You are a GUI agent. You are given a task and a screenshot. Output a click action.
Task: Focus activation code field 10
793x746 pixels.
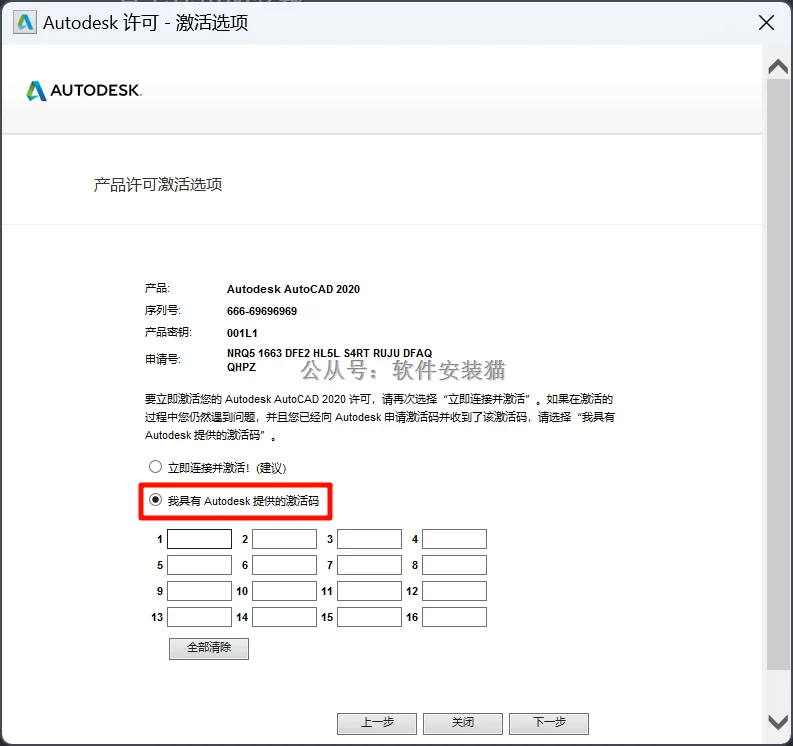284,591
